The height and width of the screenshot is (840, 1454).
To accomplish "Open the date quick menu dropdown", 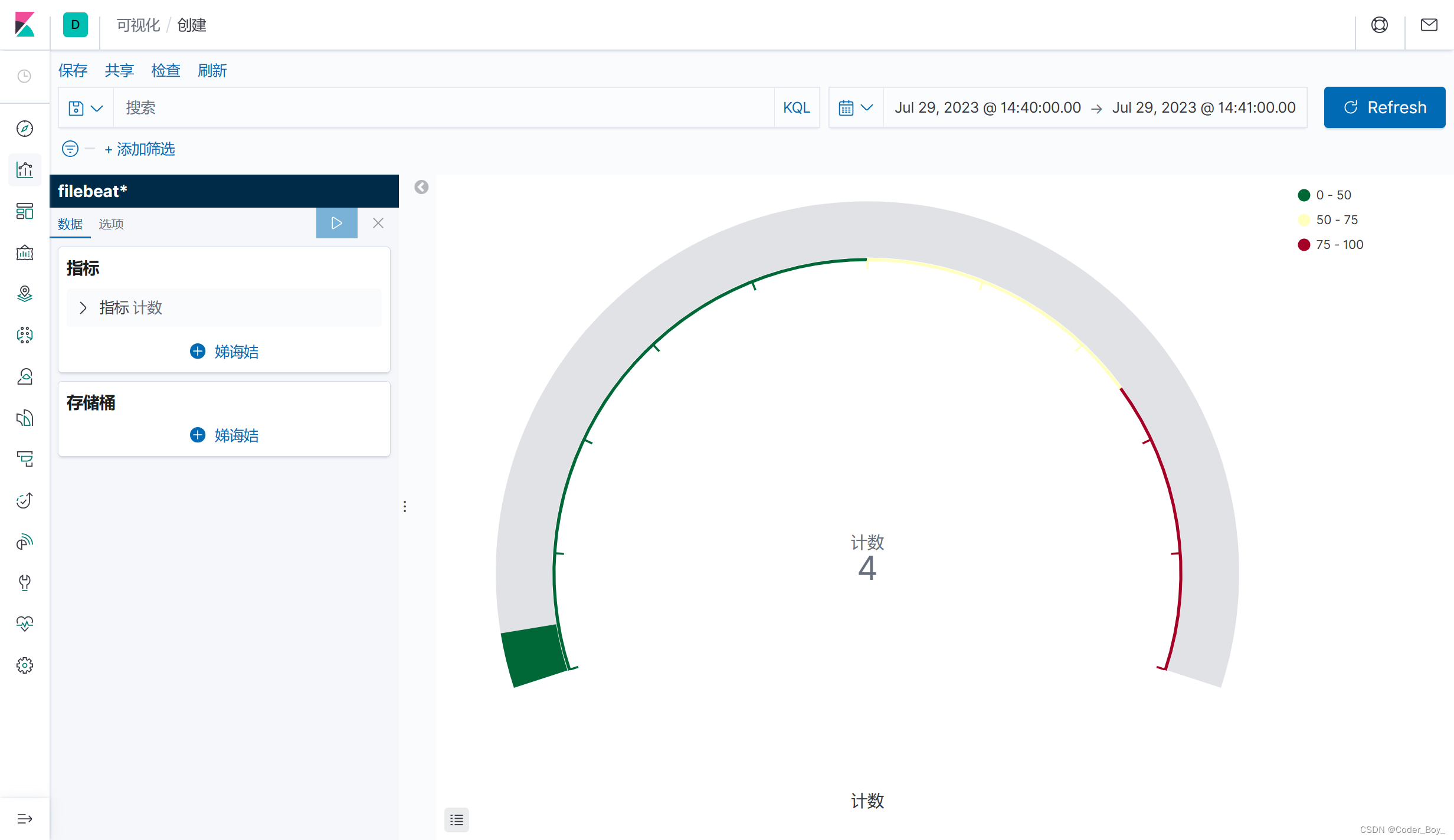I will [x=855, y=108].
